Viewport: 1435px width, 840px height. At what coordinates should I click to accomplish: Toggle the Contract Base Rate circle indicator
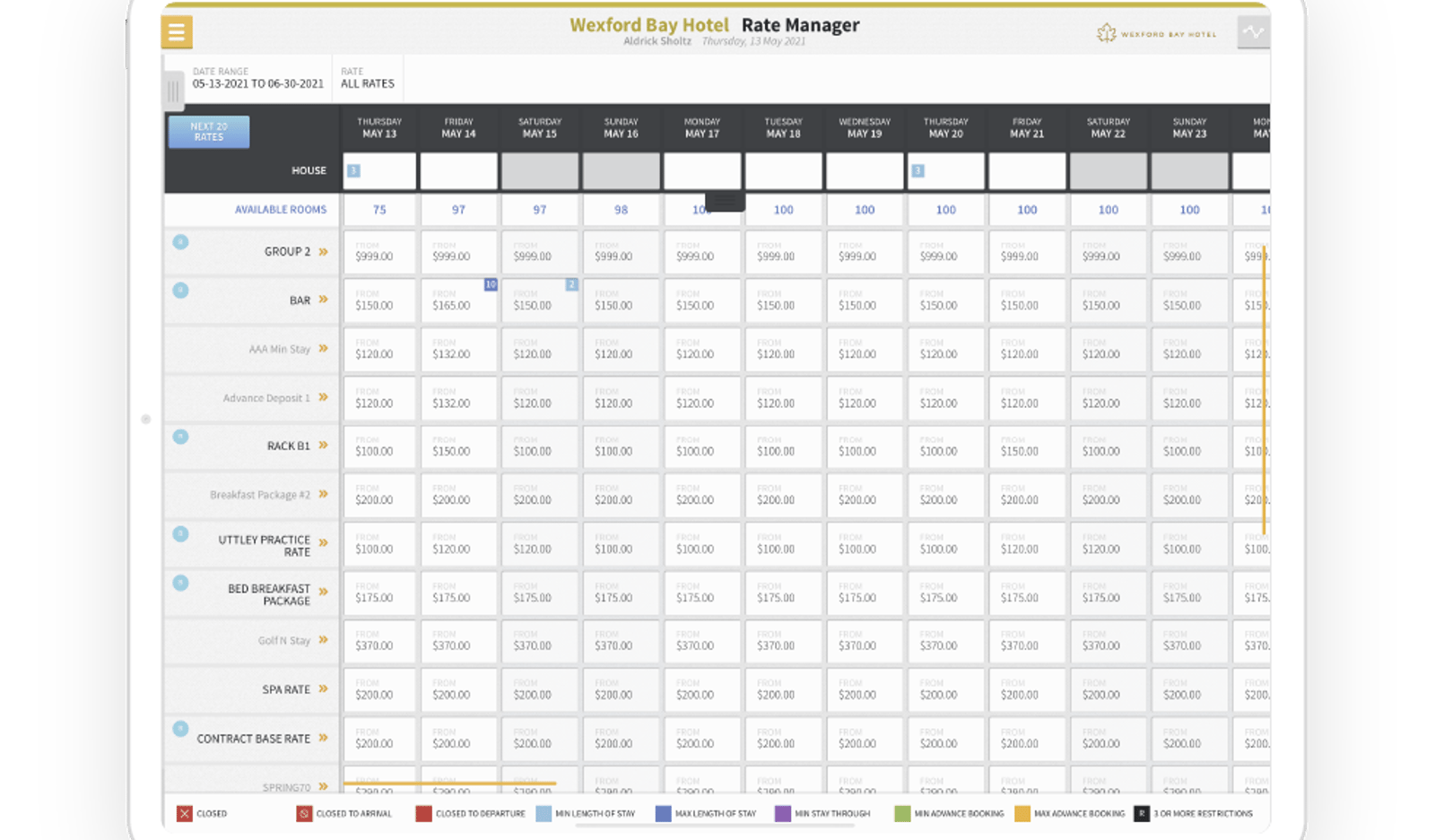(180, 729)
